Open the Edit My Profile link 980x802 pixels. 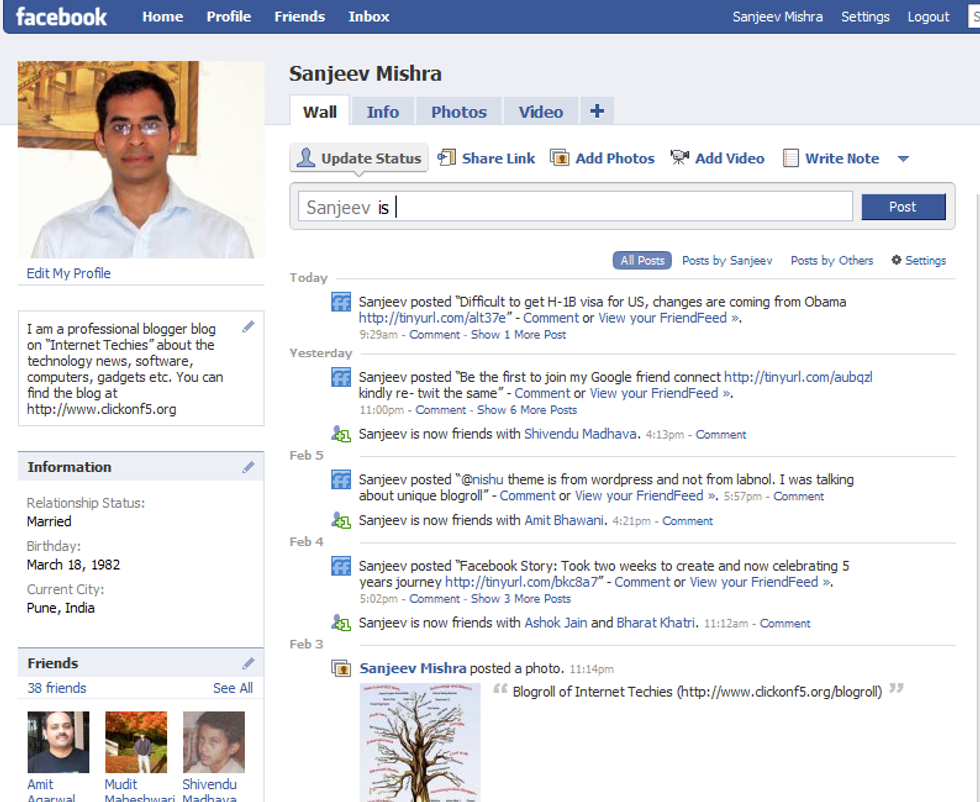point(69,273)
